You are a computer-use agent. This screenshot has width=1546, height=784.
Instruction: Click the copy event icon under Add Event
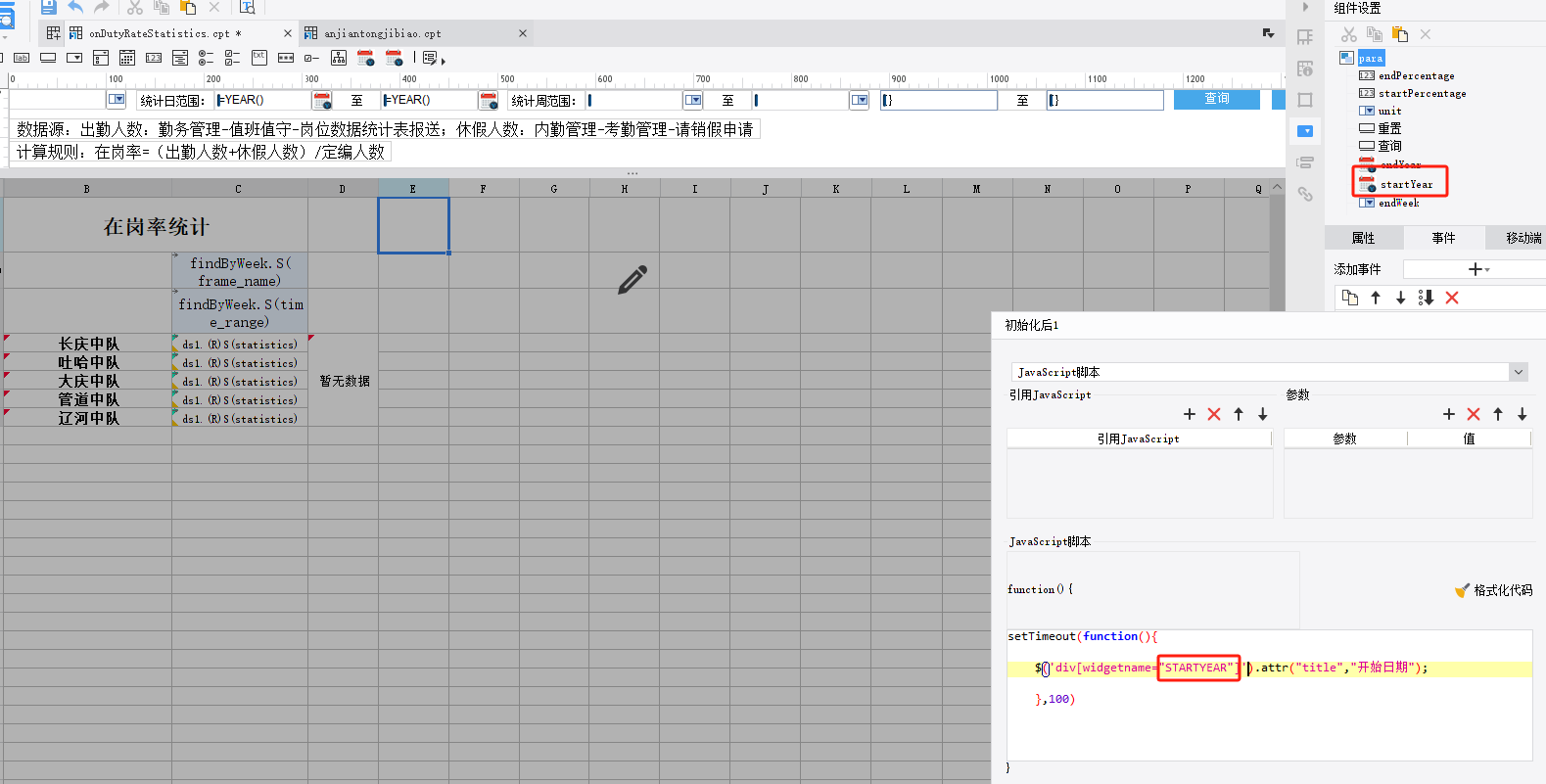[x=1350, y=298]
